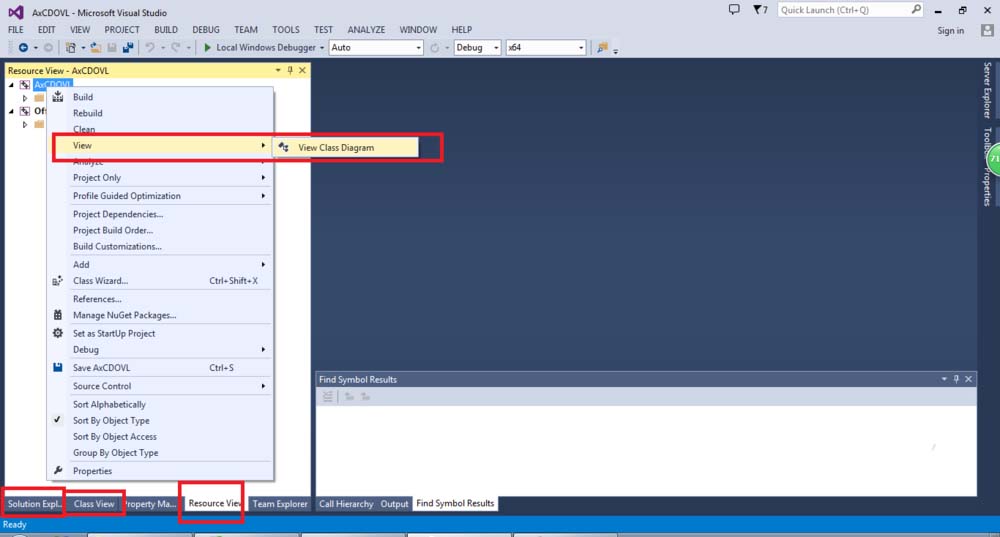The height and width of the screenshot is (537, 1000).
Task: Click the Open File folder toolbar icon
Action: 95,48
